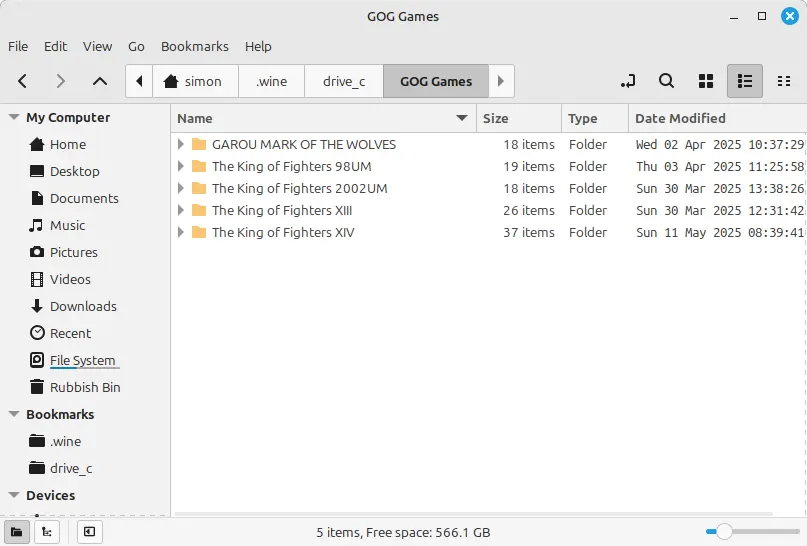Viewport: 807px width, 546px height.
Task: Sort by the Date Modified column
Action: click(x=717, y=118)
